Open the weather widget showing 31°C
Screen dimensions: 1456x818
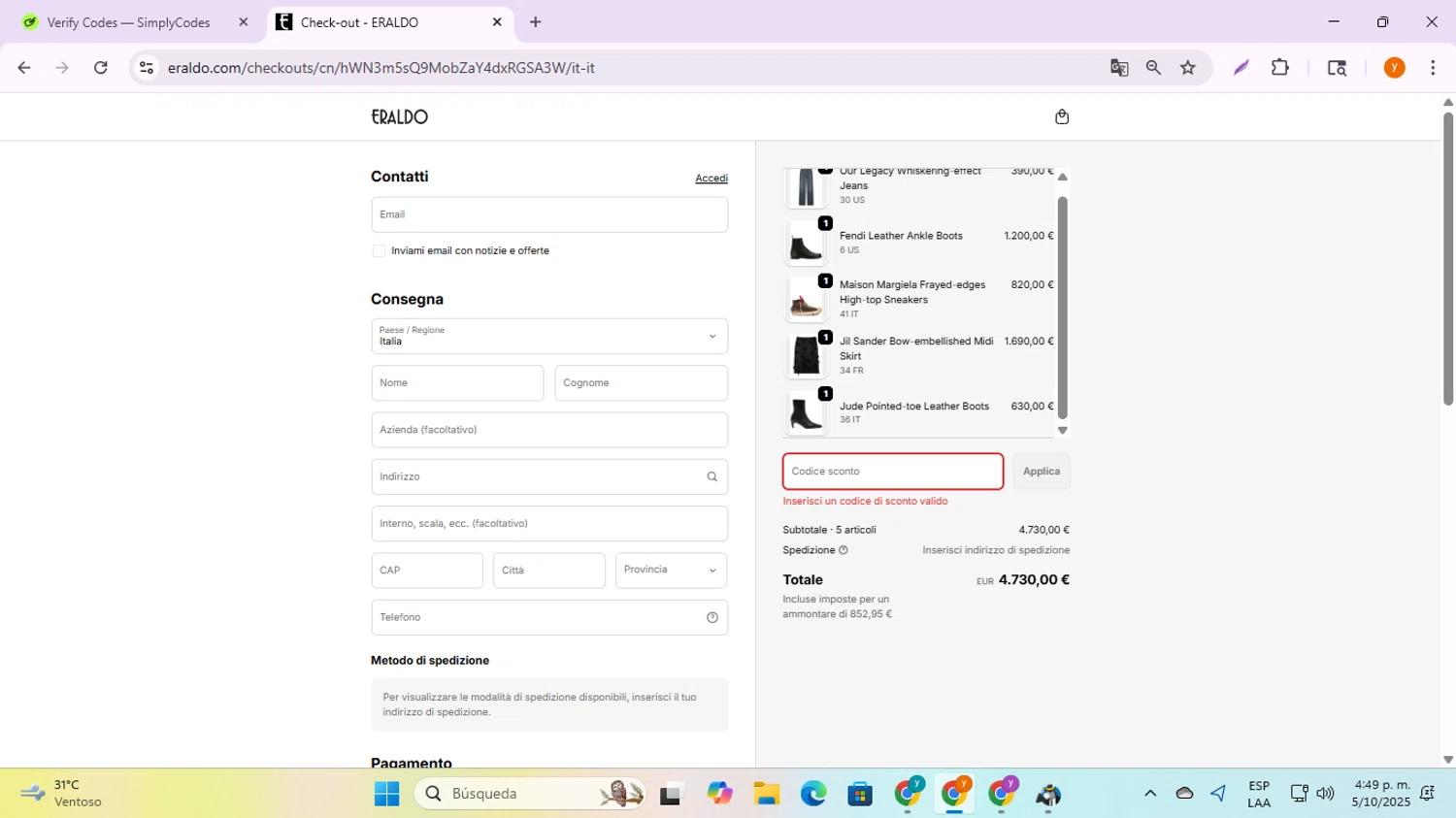tap(62, 794)
